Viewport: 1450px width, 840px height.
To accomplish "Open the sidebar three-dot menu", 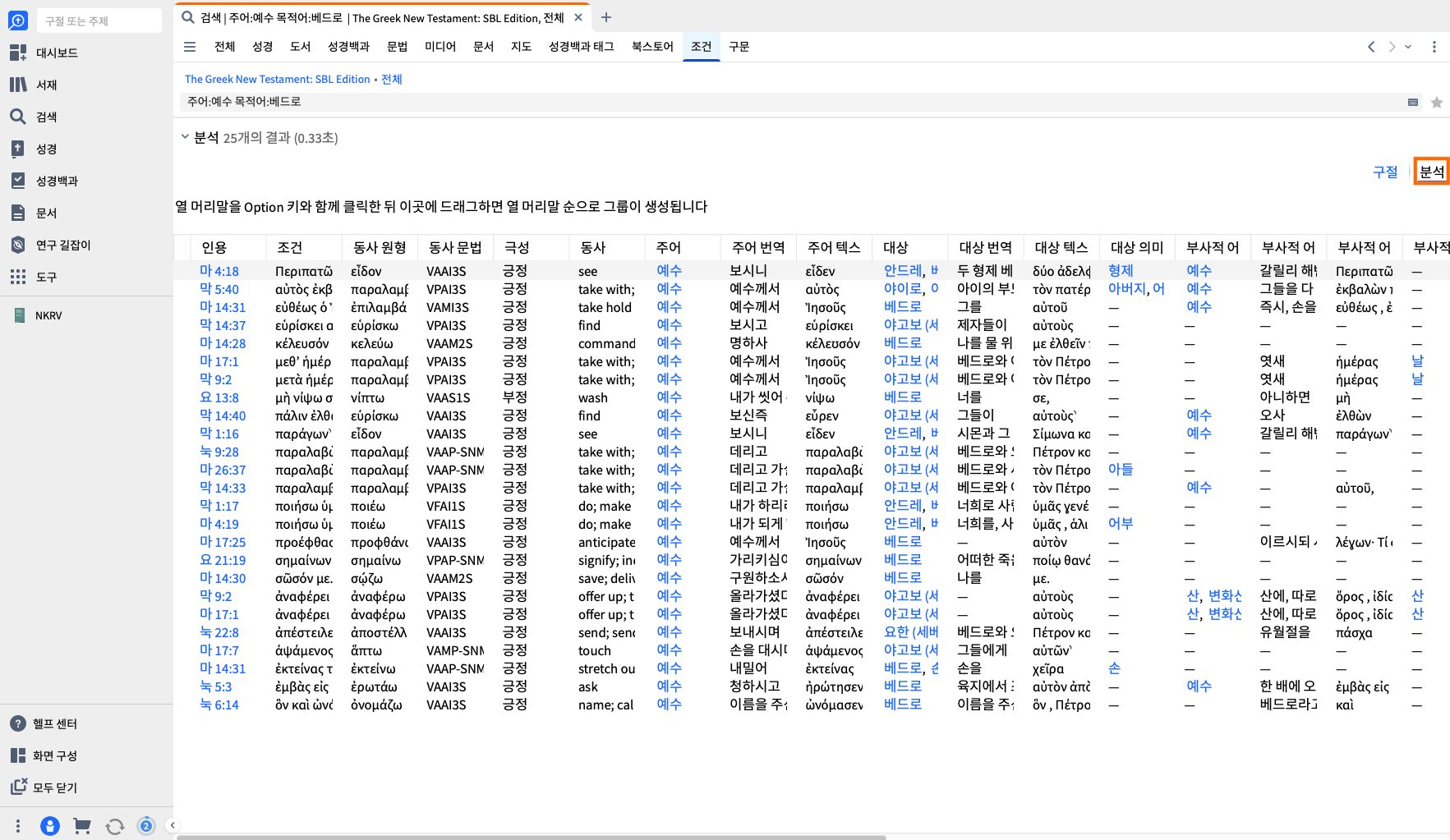I will click(x=18, y=826).
